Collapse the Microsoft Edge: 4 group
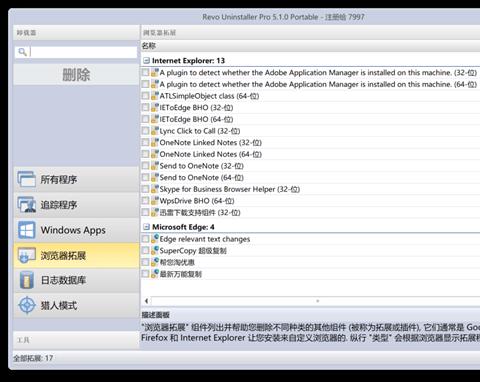This screenshot has height=382, width=480. 146,227
